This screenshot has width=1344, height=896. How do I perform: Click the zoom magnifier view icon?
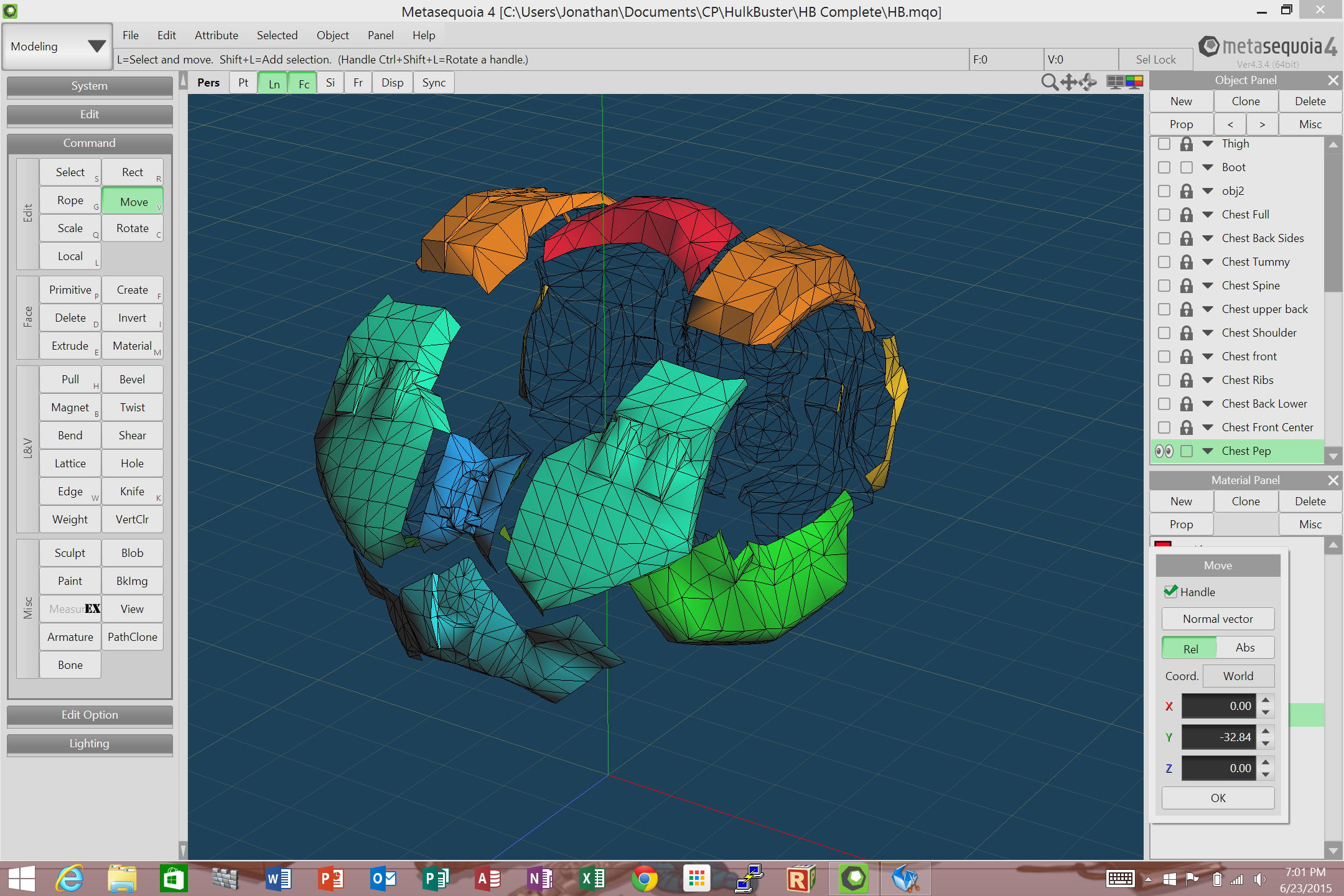coord(1050,82)
